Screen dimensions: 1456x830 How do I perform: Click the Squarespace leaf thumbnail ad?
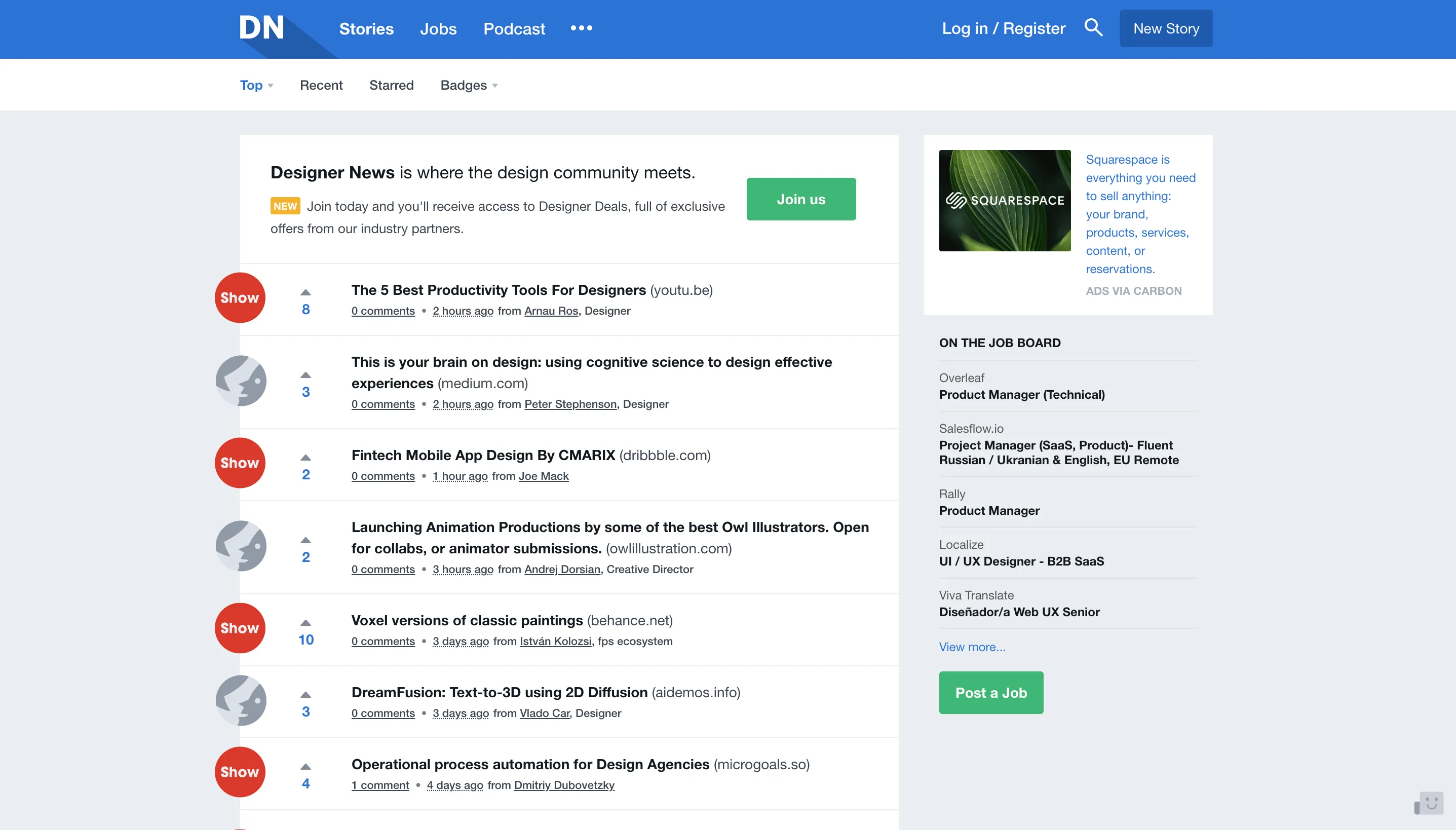click(x=1005, y=201)
